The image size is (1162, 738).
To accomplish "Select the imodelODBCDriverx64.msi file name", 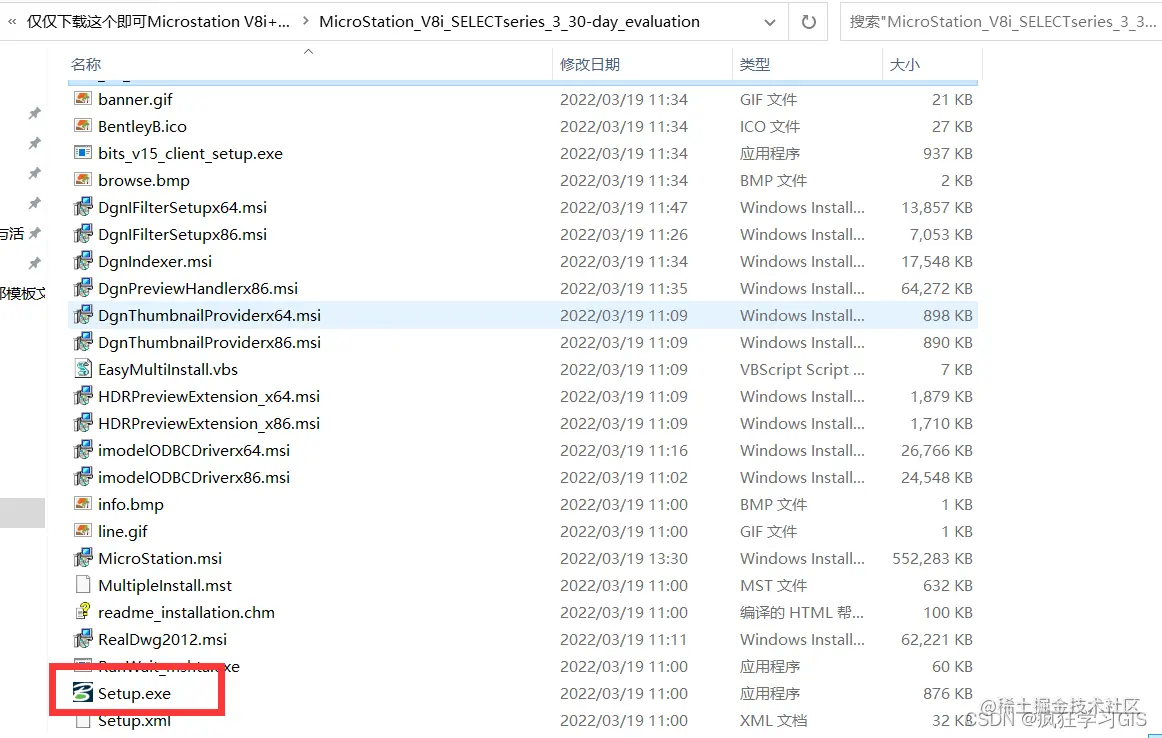I will point(193,451).
